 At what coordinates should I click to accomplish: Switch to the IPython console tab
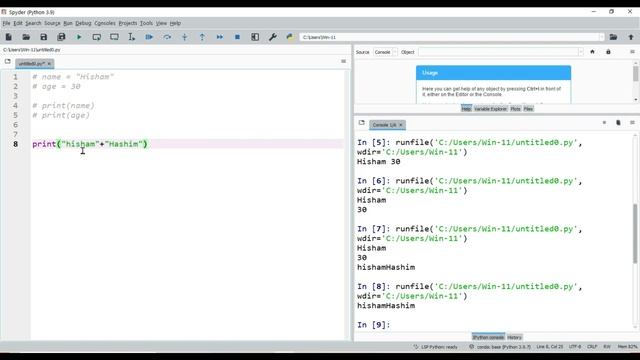[x=488, y=337]
